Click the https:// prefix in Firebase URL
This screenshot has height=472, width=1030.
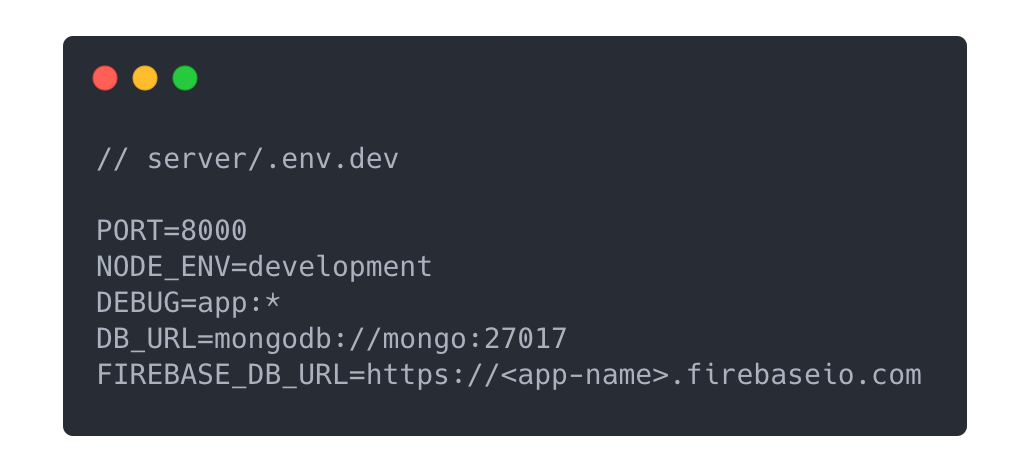coord(432,375)
